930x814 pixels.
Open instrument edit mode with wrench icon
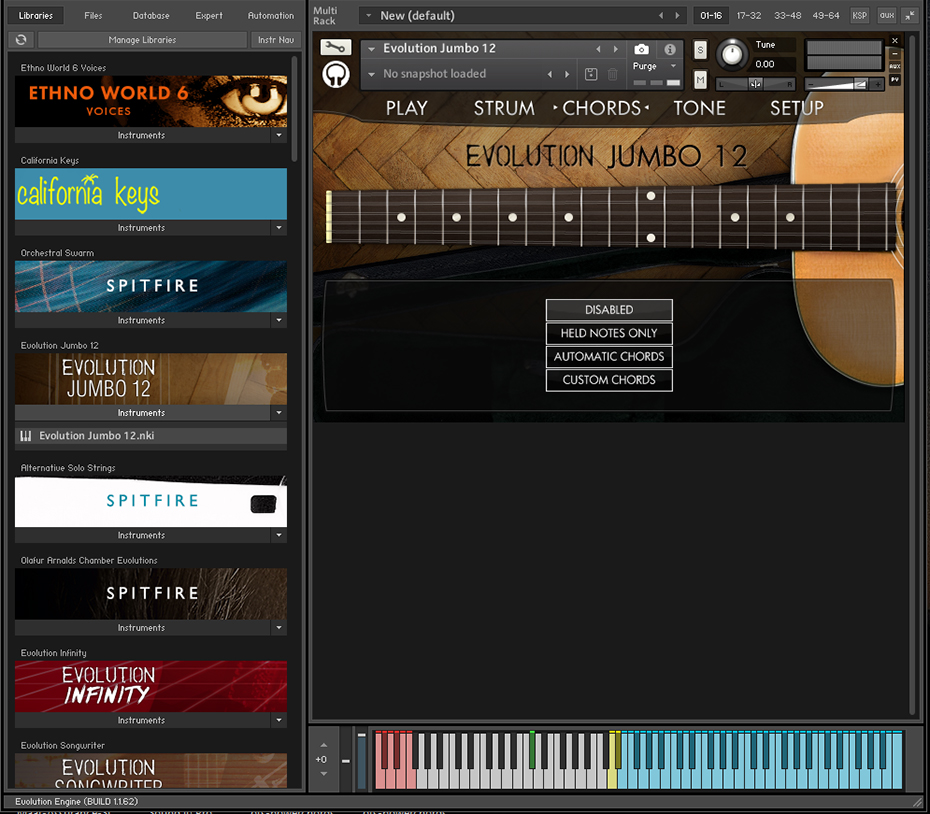336,47
